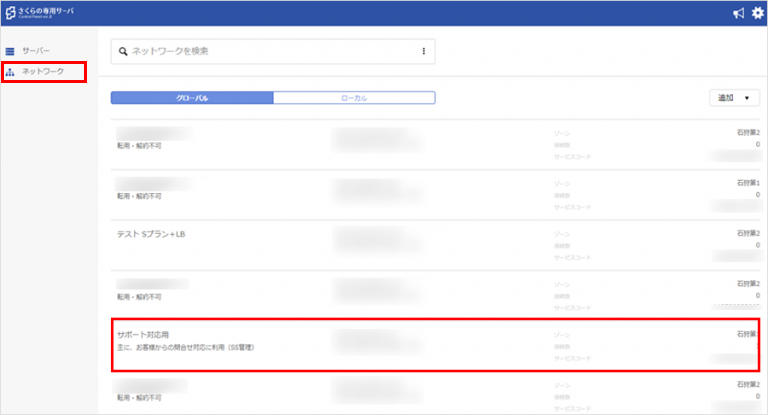
Task: Switch to the グローバル tab
Action: [x=191, y=98]
